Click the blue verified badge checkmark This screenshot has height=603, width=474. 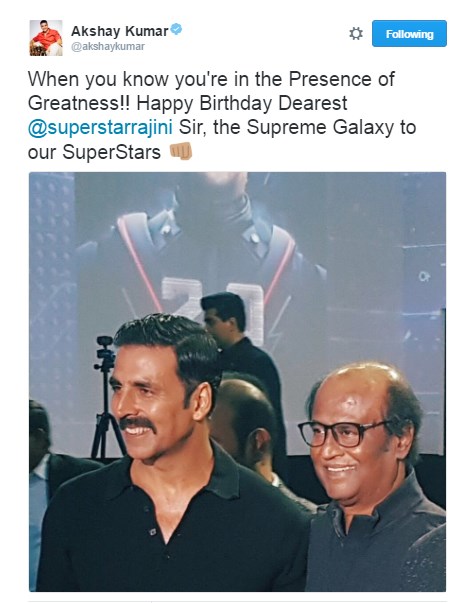pos(176,29)
